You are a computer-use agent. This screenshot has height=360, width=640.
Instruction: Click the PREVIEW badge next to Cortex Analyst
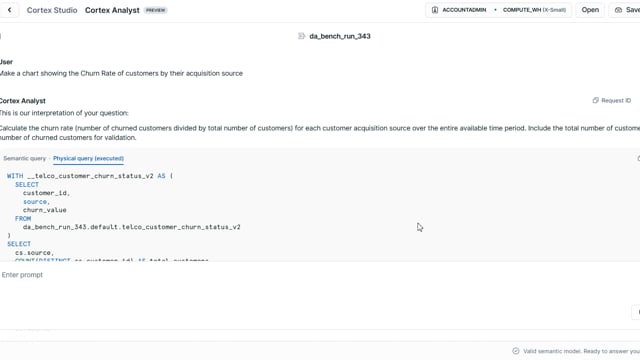click(x=156, y=10)
